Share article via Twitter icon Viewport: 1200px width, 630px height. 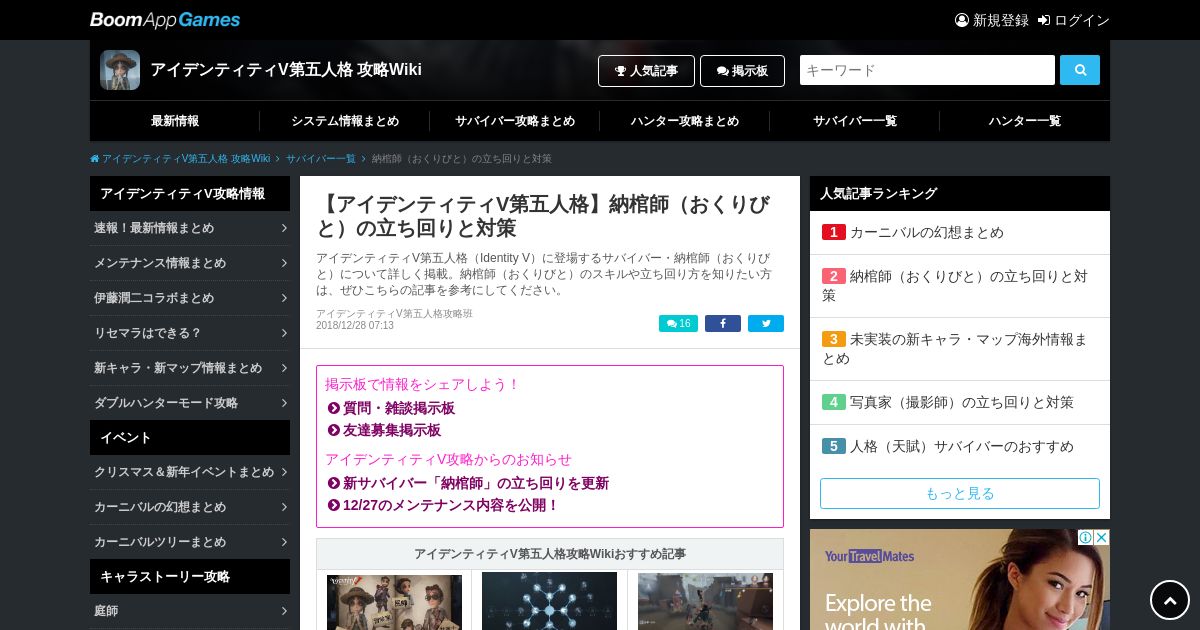pyautogui.click(x=766, y=323)
